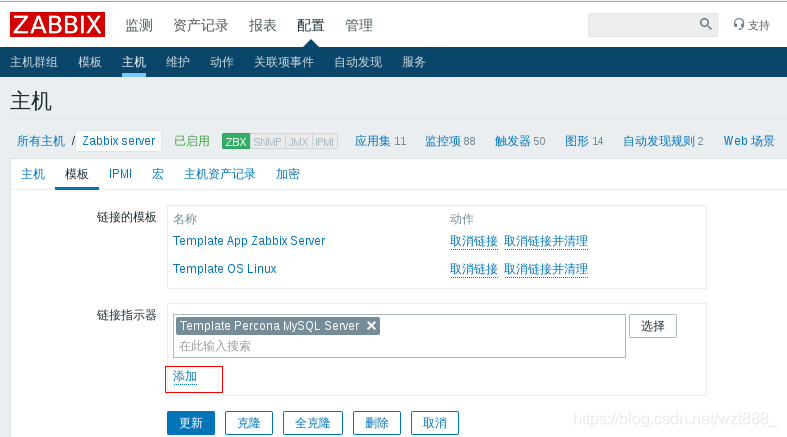The width and height of the screenshot is (787, 437).
Task: Click the 添加 link
Action: click(185, 377)
